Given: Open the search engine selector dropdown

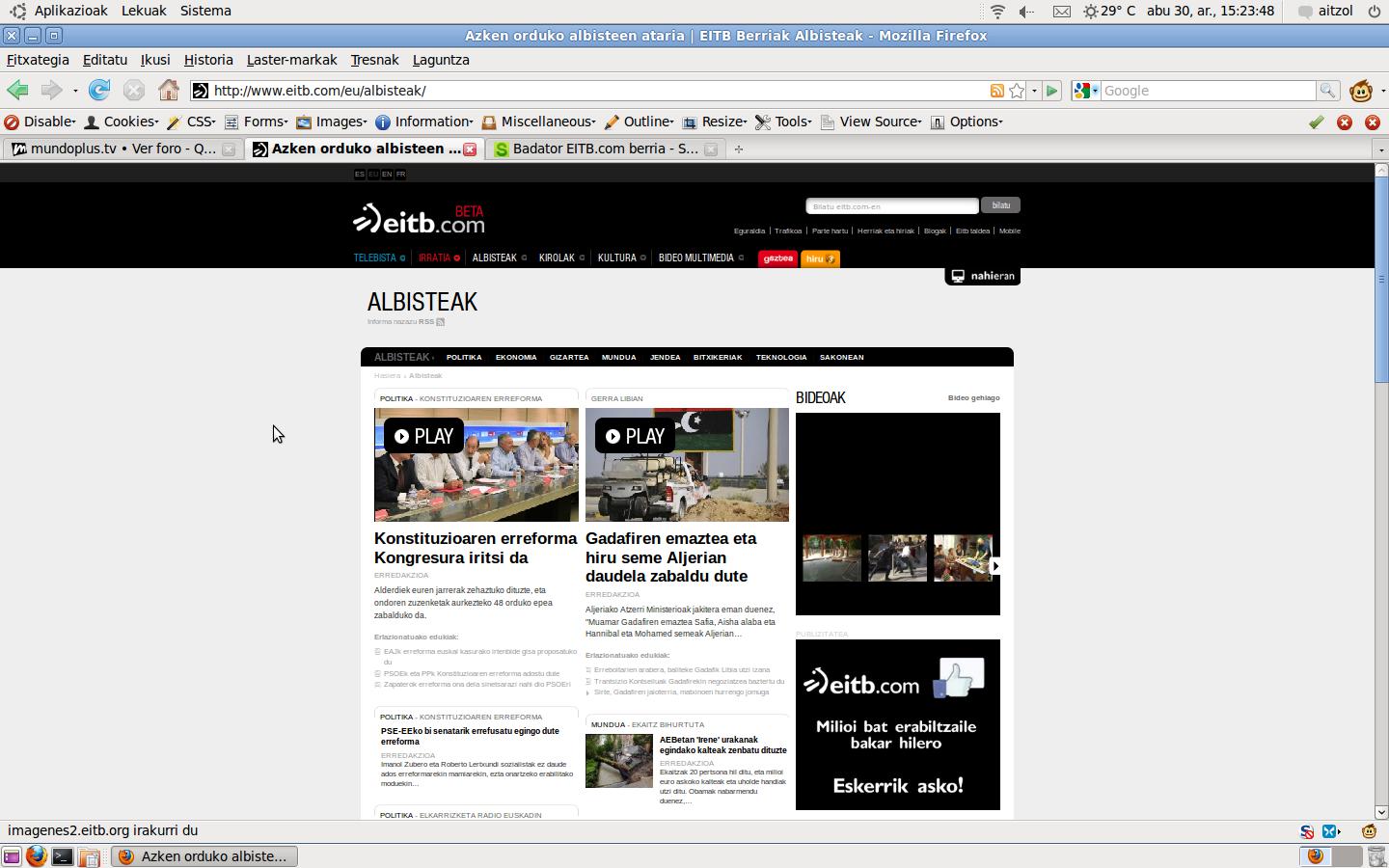Looking at the screenshot, I should click(1086, 91).
